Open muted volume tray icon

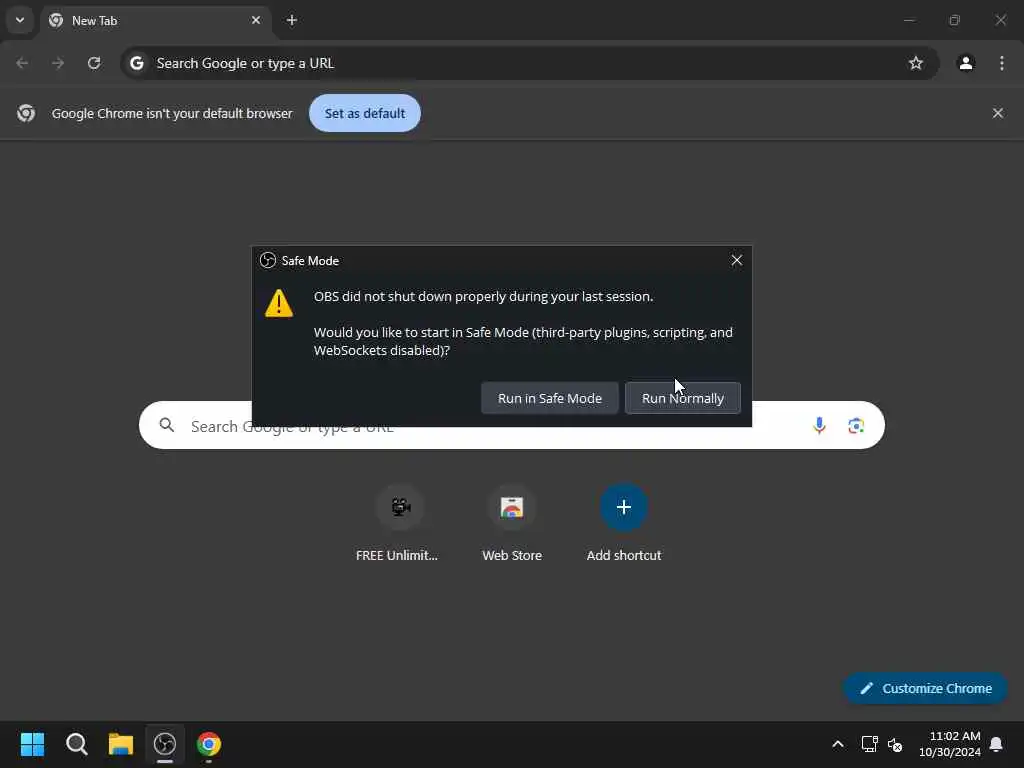tap(895, 744)
